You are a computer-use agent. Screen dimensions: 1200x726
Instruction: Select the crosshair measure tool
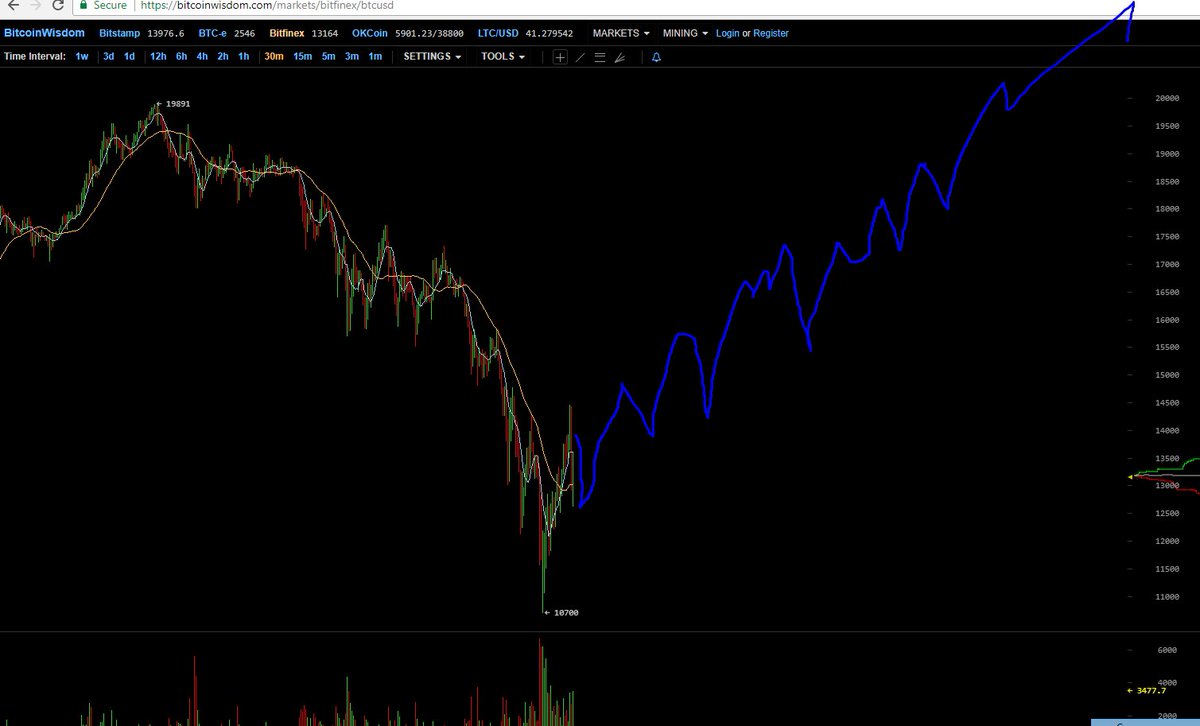pos(558,57)
